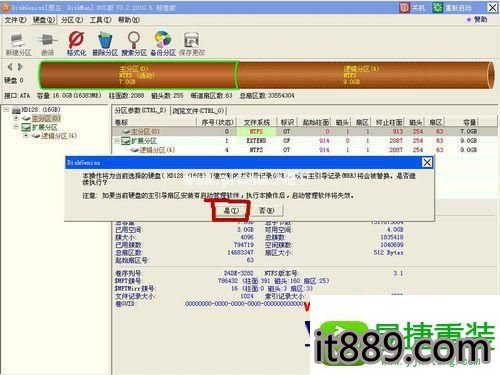Image resolution: width=500 pixels, height=375 pixels.
Task: Select the HD128 (16GB) disk icon in tree
Action: click(x=16, y=110)
